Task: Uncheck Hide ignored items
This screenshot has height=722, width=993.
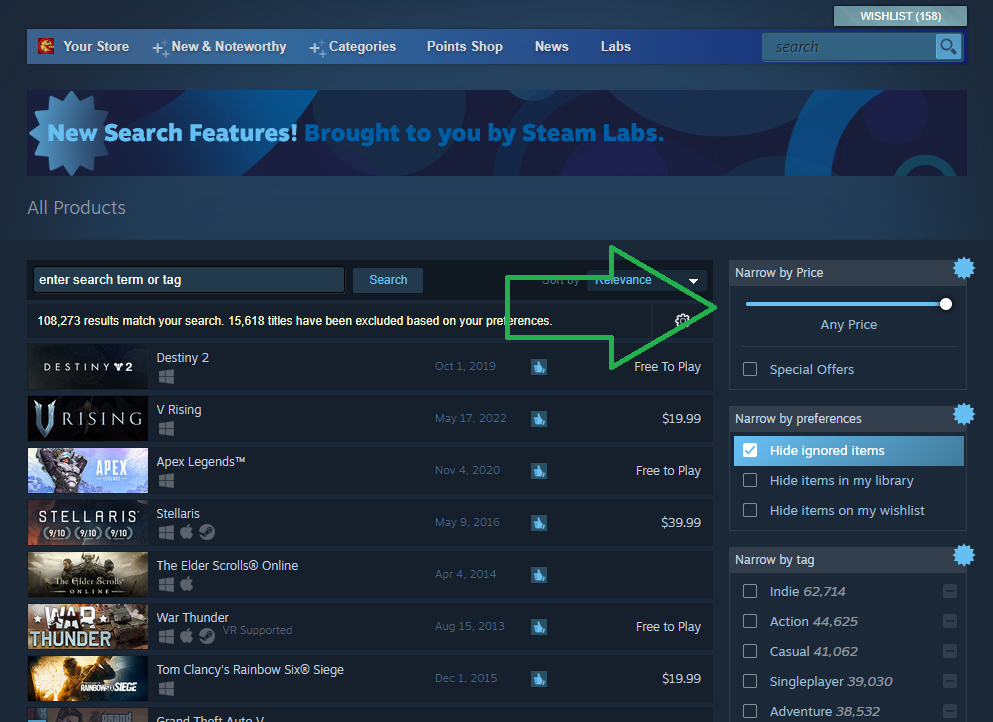Action: 750,450
